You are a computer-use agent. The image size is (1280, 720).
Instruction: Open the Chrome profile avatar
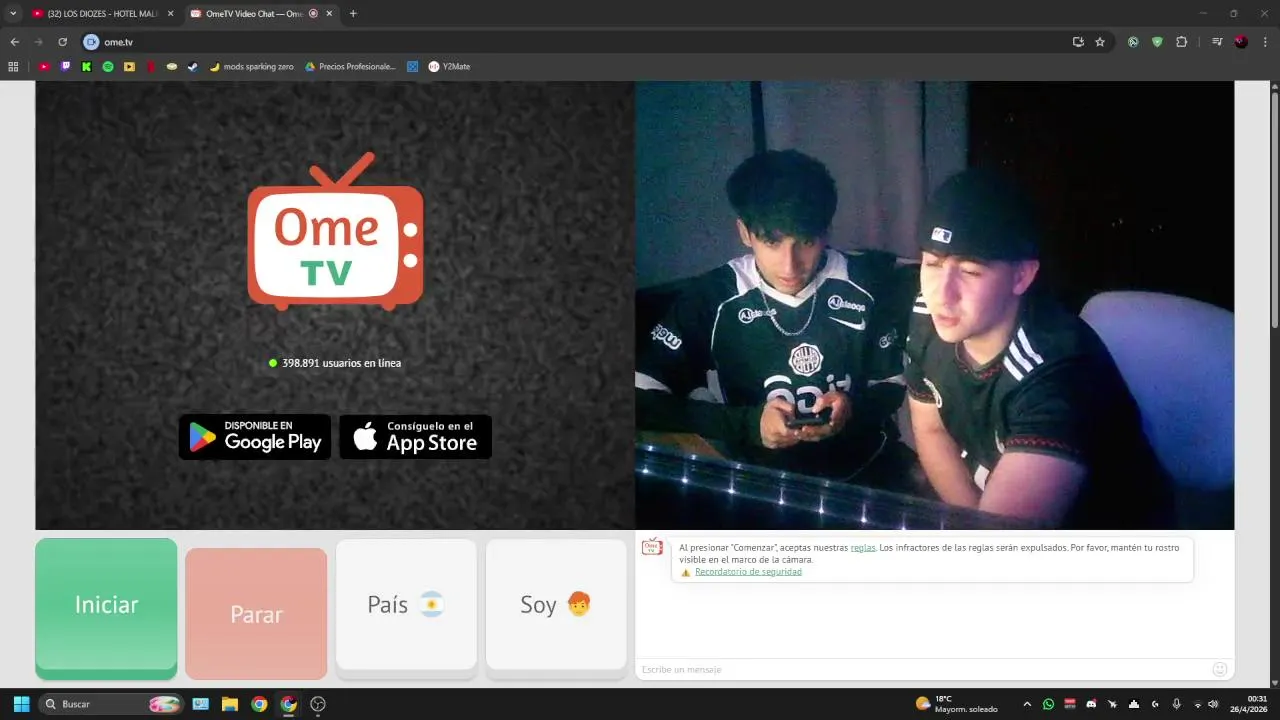1241,42
